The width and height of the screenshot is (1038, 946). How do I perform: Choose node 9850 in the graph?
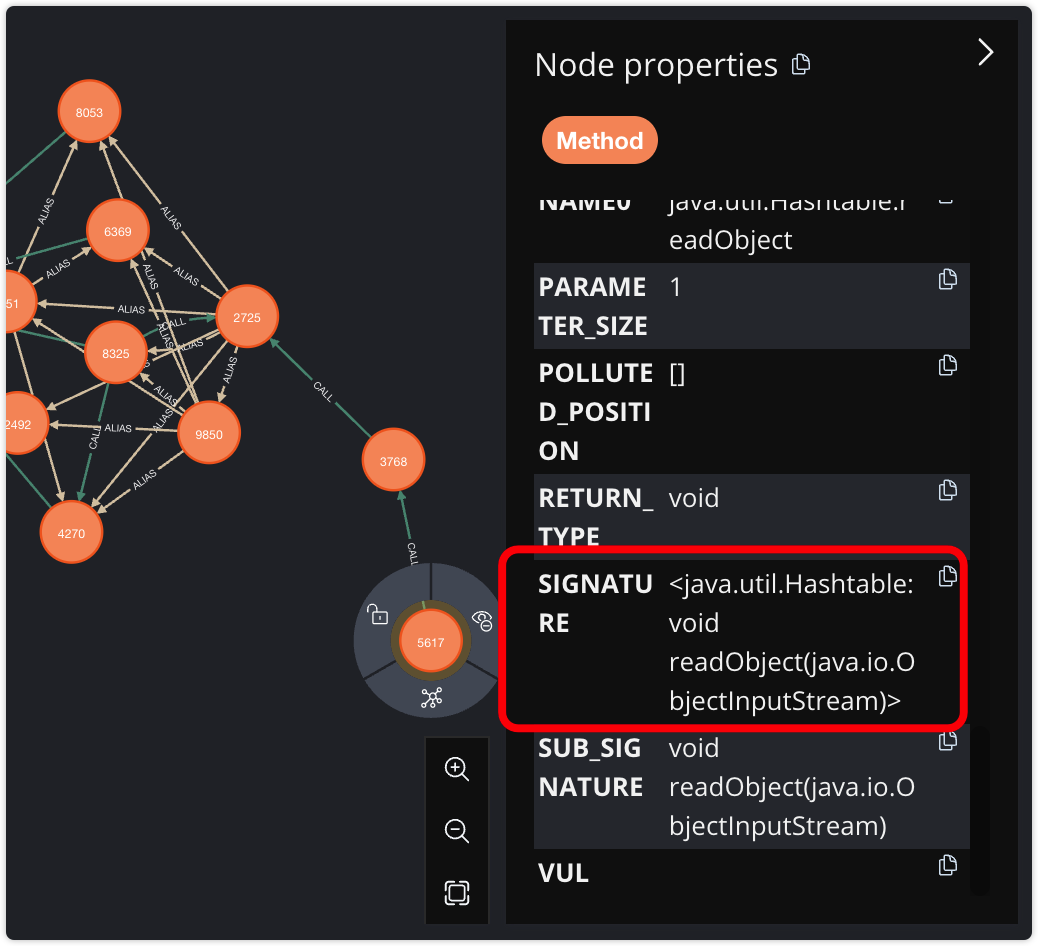tap(208, 434)
